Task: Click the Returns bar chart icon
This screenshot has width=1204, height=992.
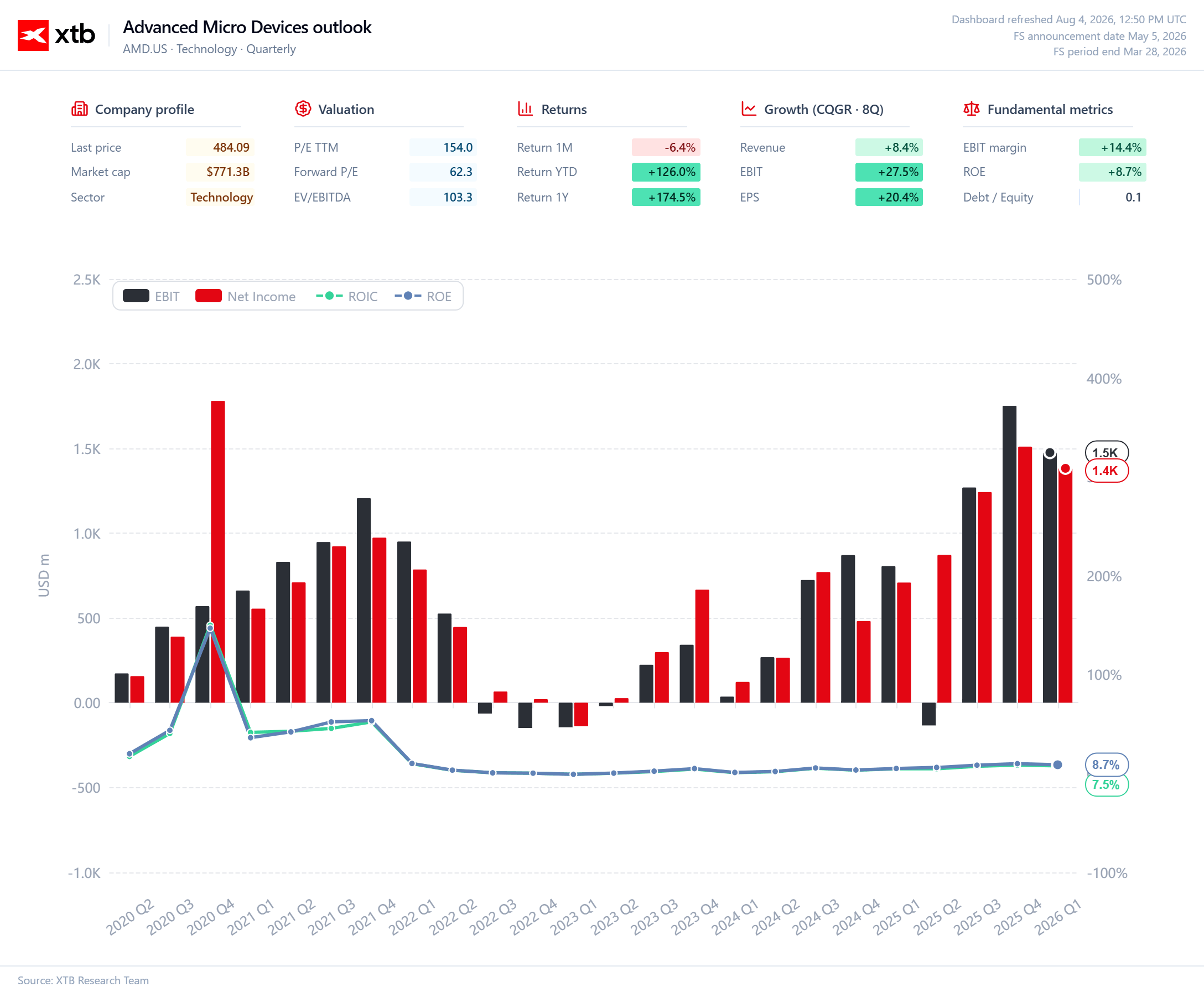Action: tap(525, 108)
